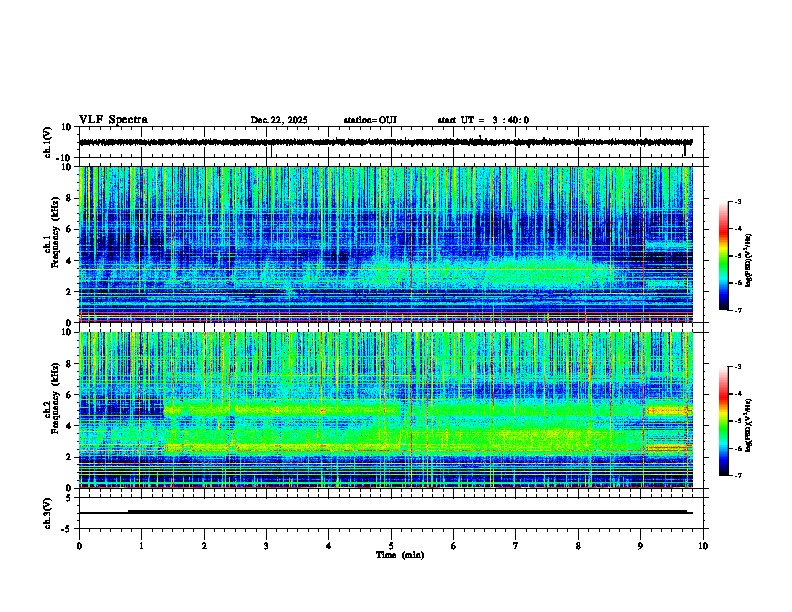Click time axis tick label "1"
This screenshot has width=792, height=612.
[x=141, y=546]
